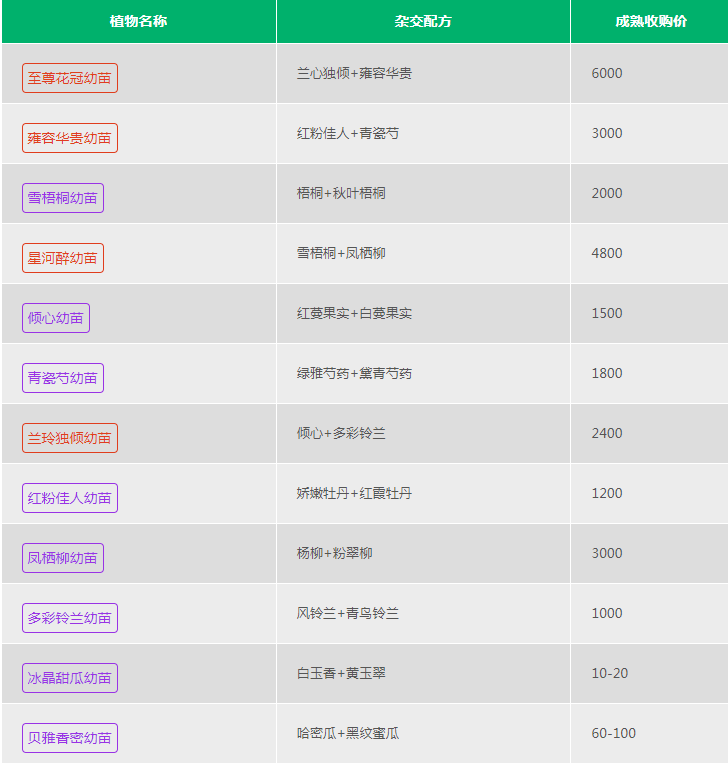Click the 青瓷芍幼苗 plant tag
Viewport: 728px width, 766px height.
pyautogui.click(x=63, y=378)
